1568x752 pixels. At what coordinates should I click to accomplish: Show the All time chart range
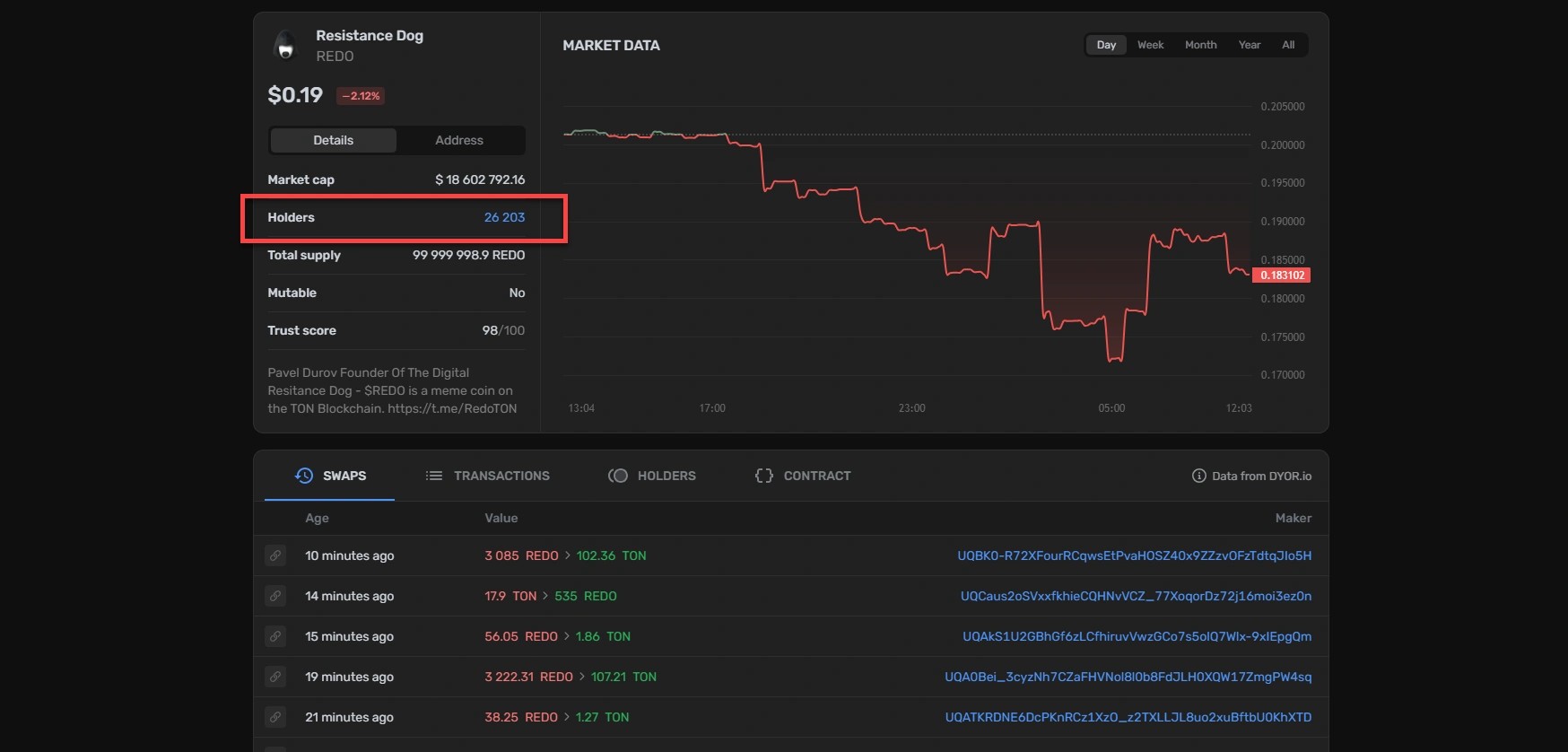[1288, 45]
